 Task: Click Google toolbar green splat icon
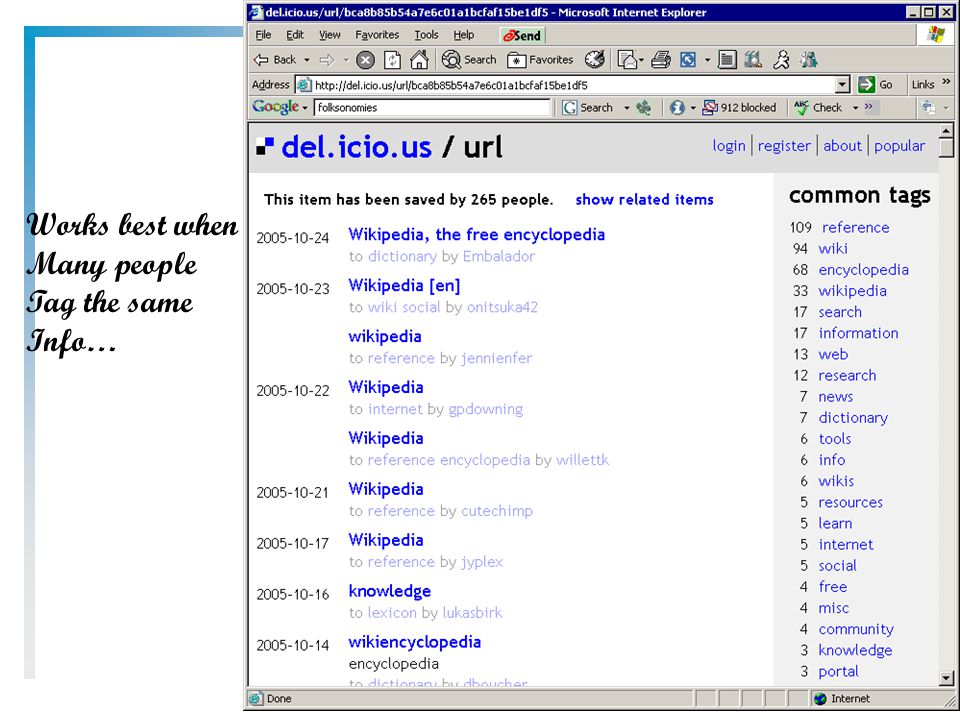pyautogui.click(x=643, y=108)
